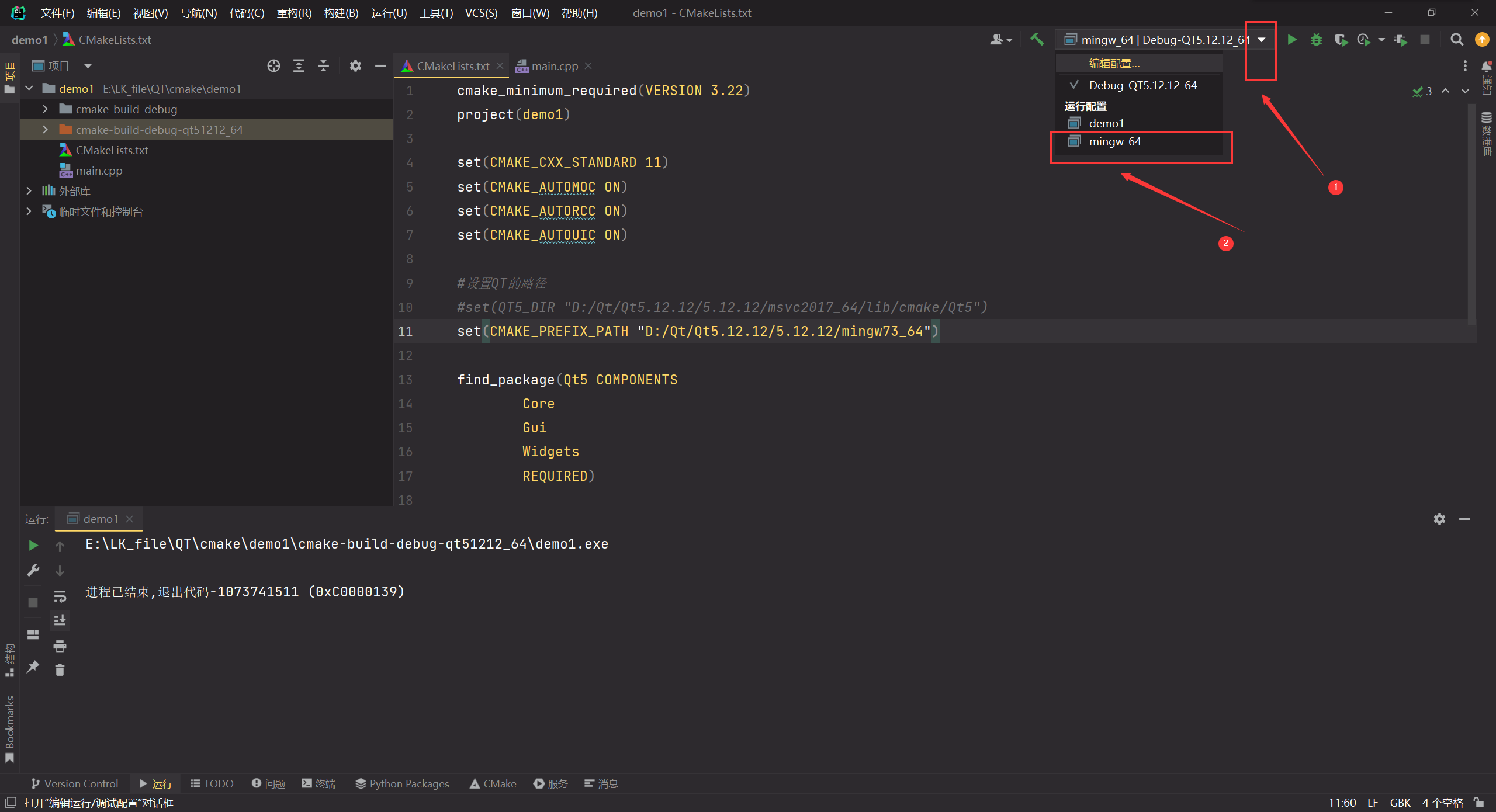Image resolution: width=1496 pixels, height=812 pixels.
Task: Click the Debug icon in toolbar
Action: [1316, 40]
